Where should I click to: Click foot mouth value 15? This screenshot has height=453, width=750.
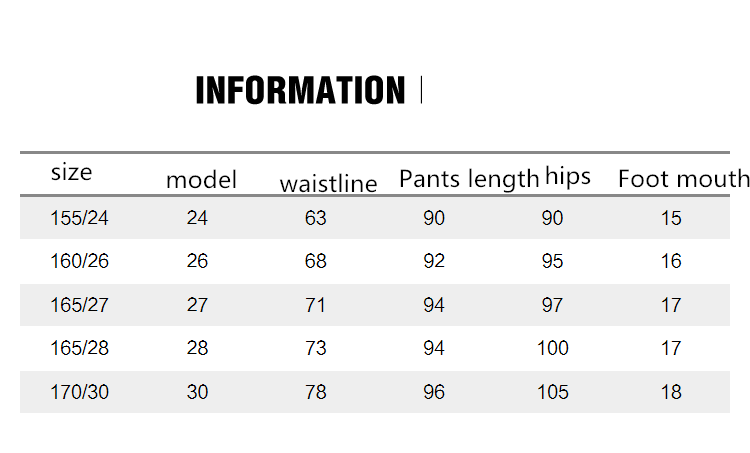[x=671, y=218]
